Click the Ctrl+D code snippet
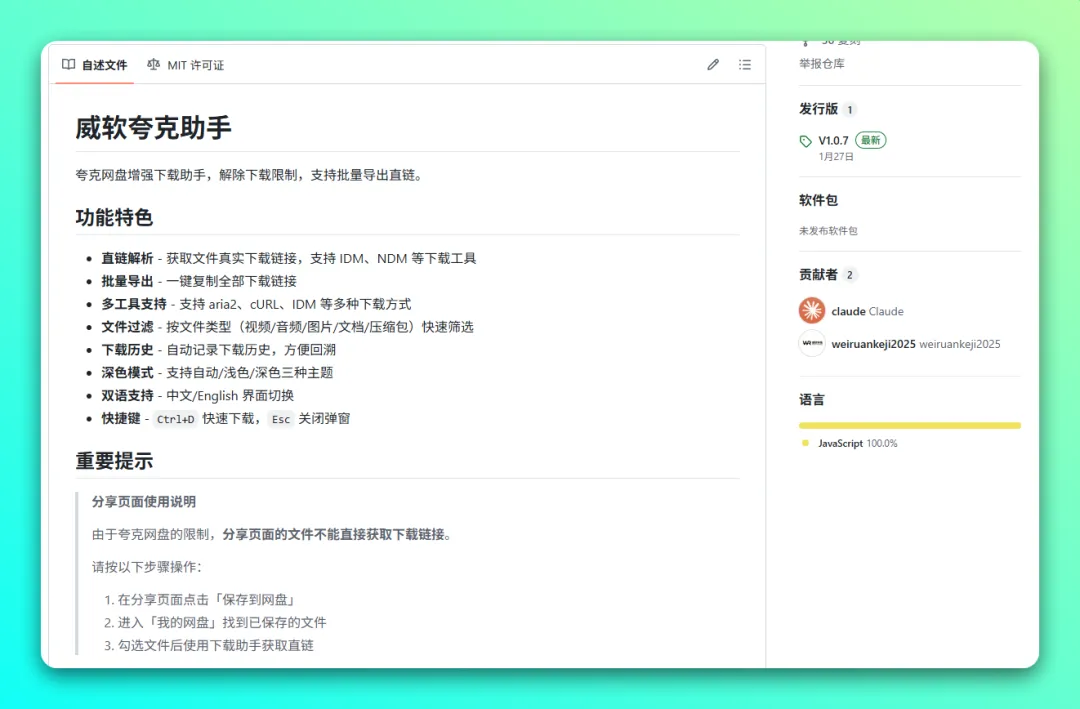Viewport: 1080px width, 709px height. [176, 419]
